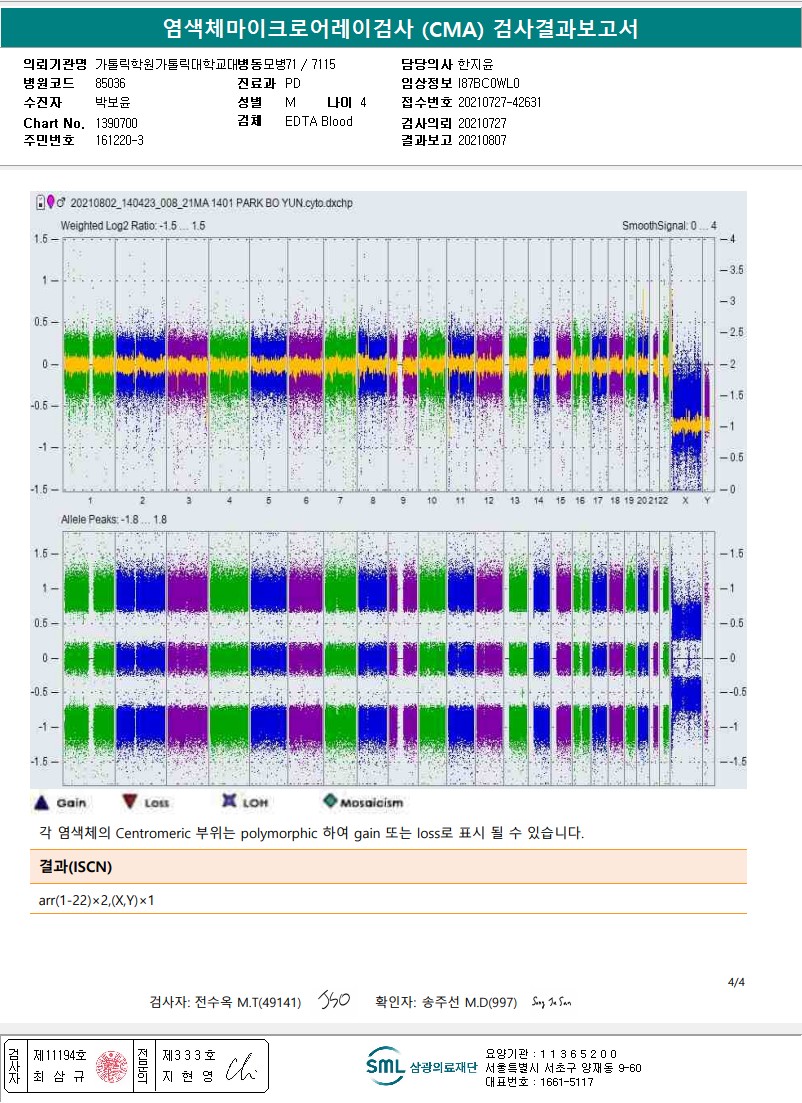Click the clinical info 'I87BC0WL0'
This screenshot has height=1103, width=802.
point(489,83)
